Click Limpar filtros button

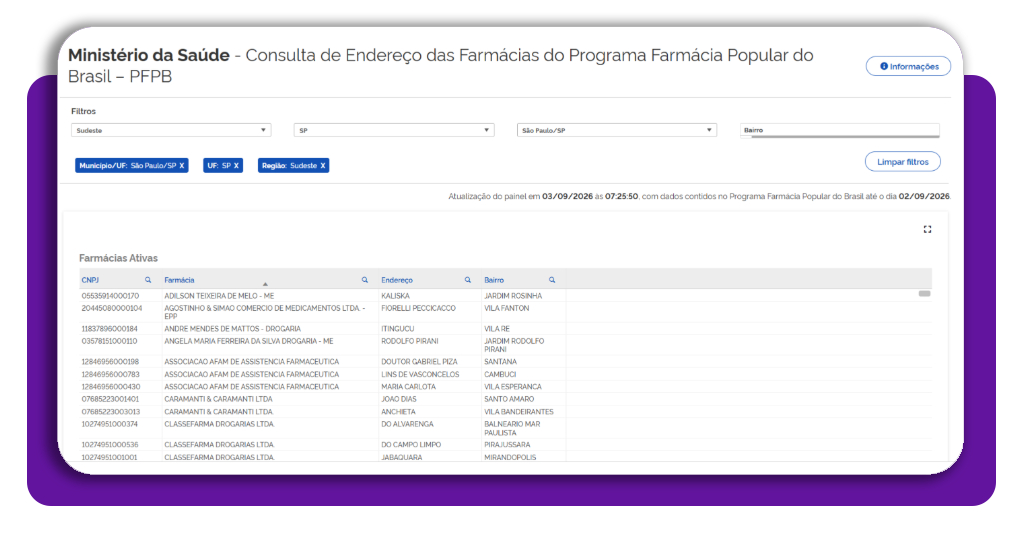903,162
